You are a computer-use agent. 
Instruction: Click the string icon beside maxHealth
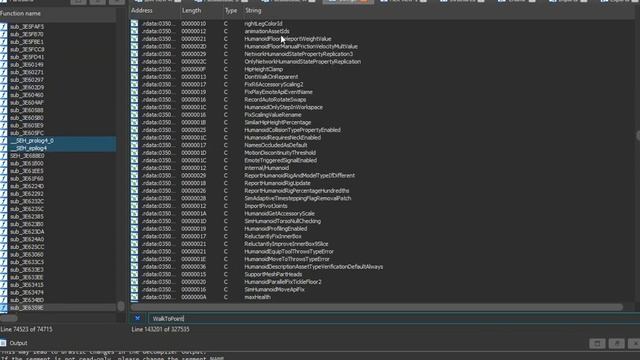(x=134, y=297)
